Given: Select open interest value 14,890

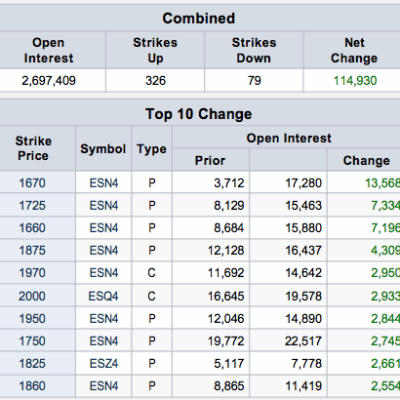Looking at the screenshot, I should pyautogui.click(x=304, y=319).
